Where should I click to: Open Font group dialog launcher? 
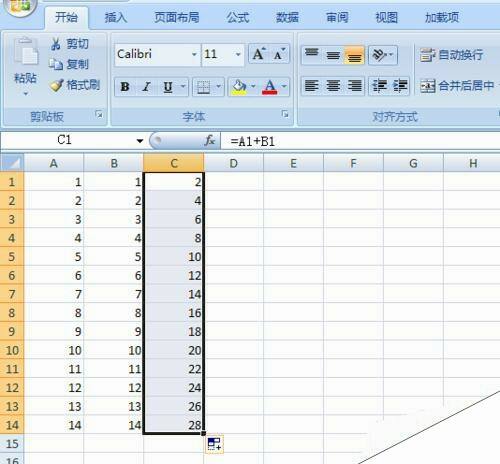tap(285, 114)
